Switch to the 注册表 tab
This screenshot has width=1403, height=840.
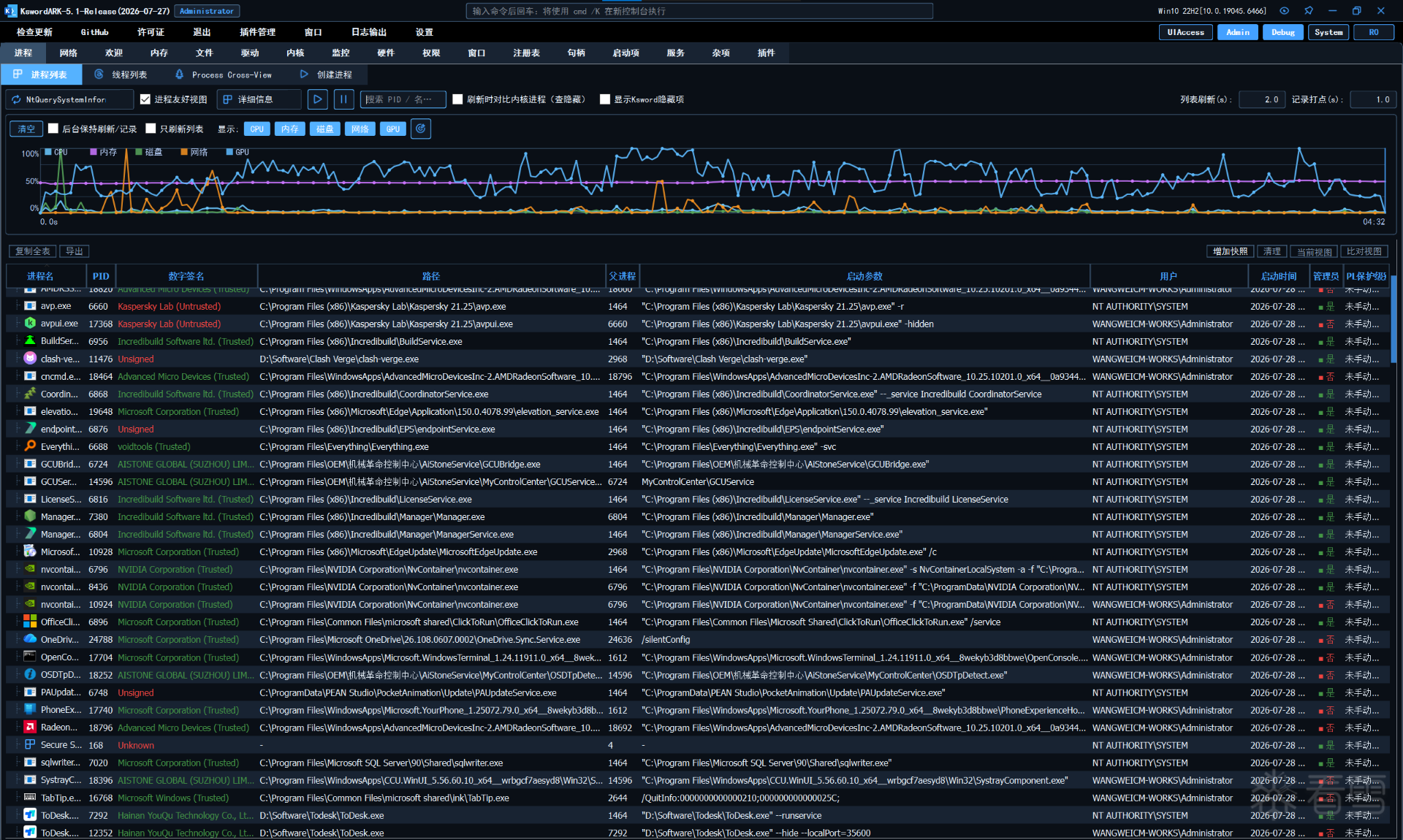526,53
